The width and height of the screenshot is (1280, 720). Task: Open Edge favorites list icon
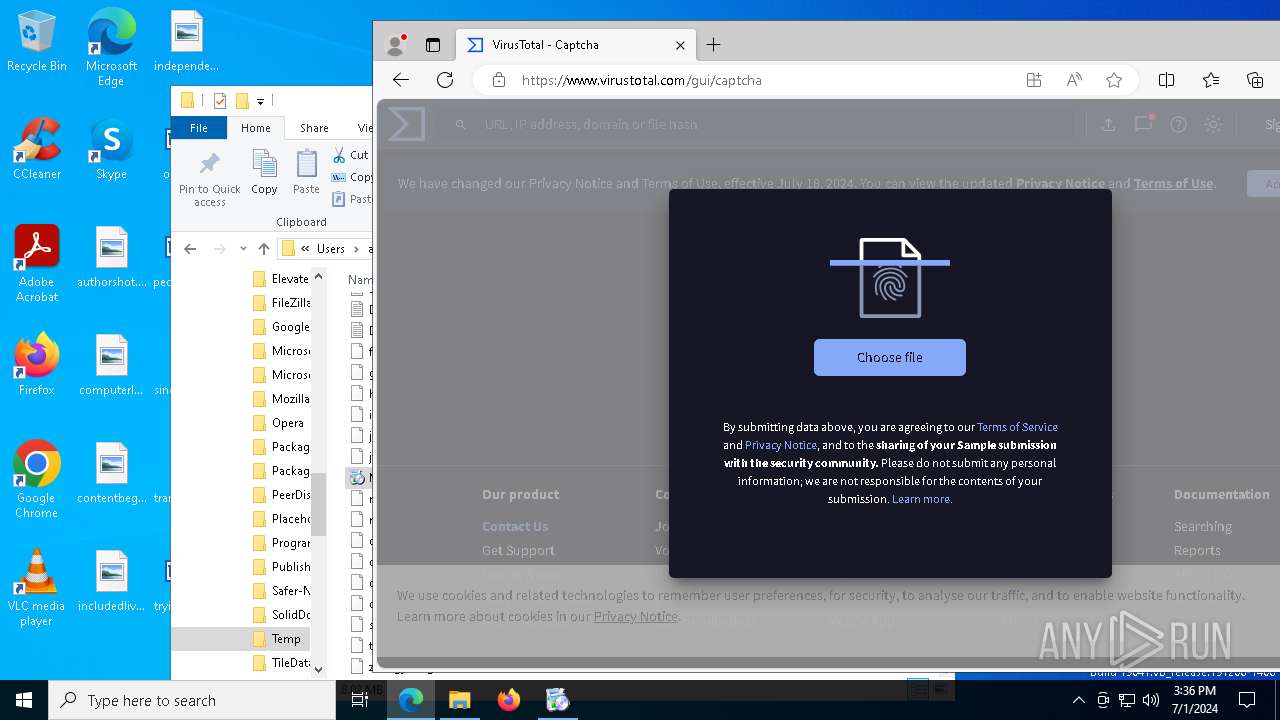click(1211, 80)
